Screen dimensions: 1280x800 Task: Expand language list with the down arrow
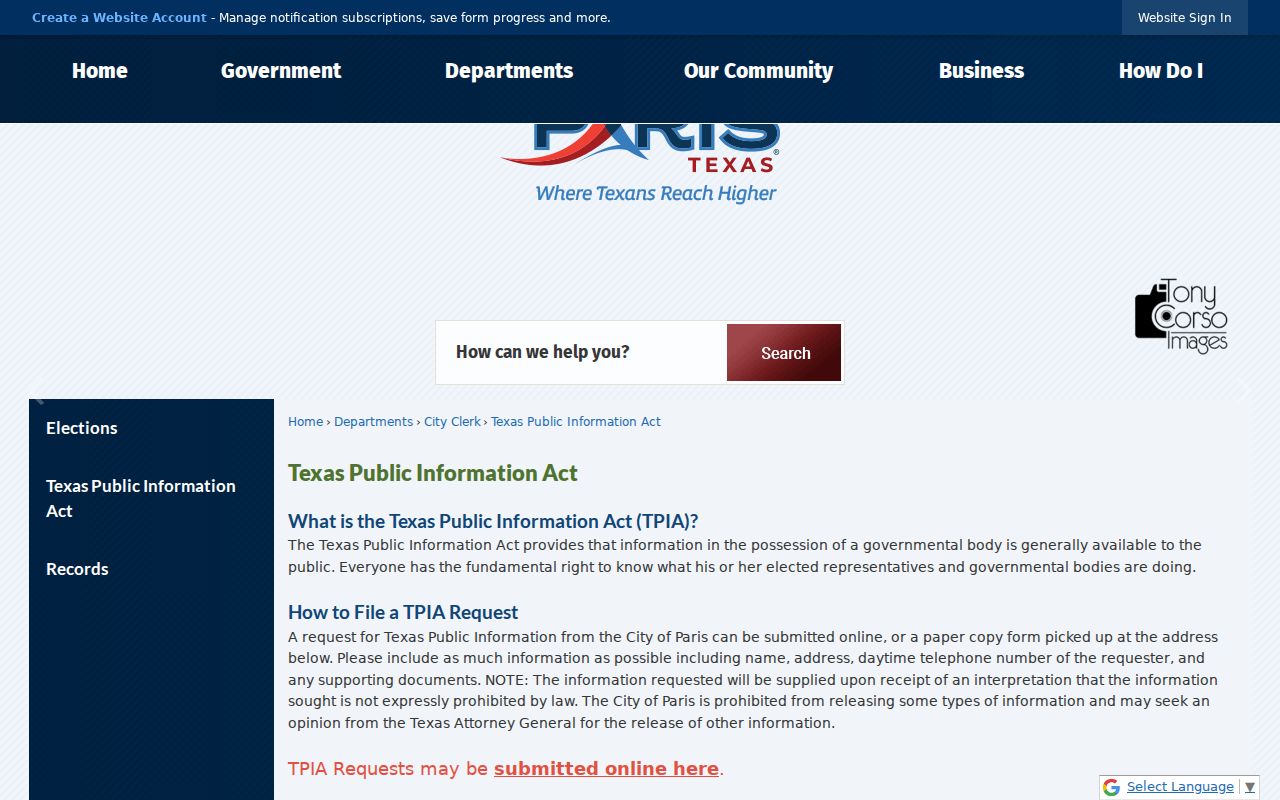pyautogui.click(x=1249, y=787)
